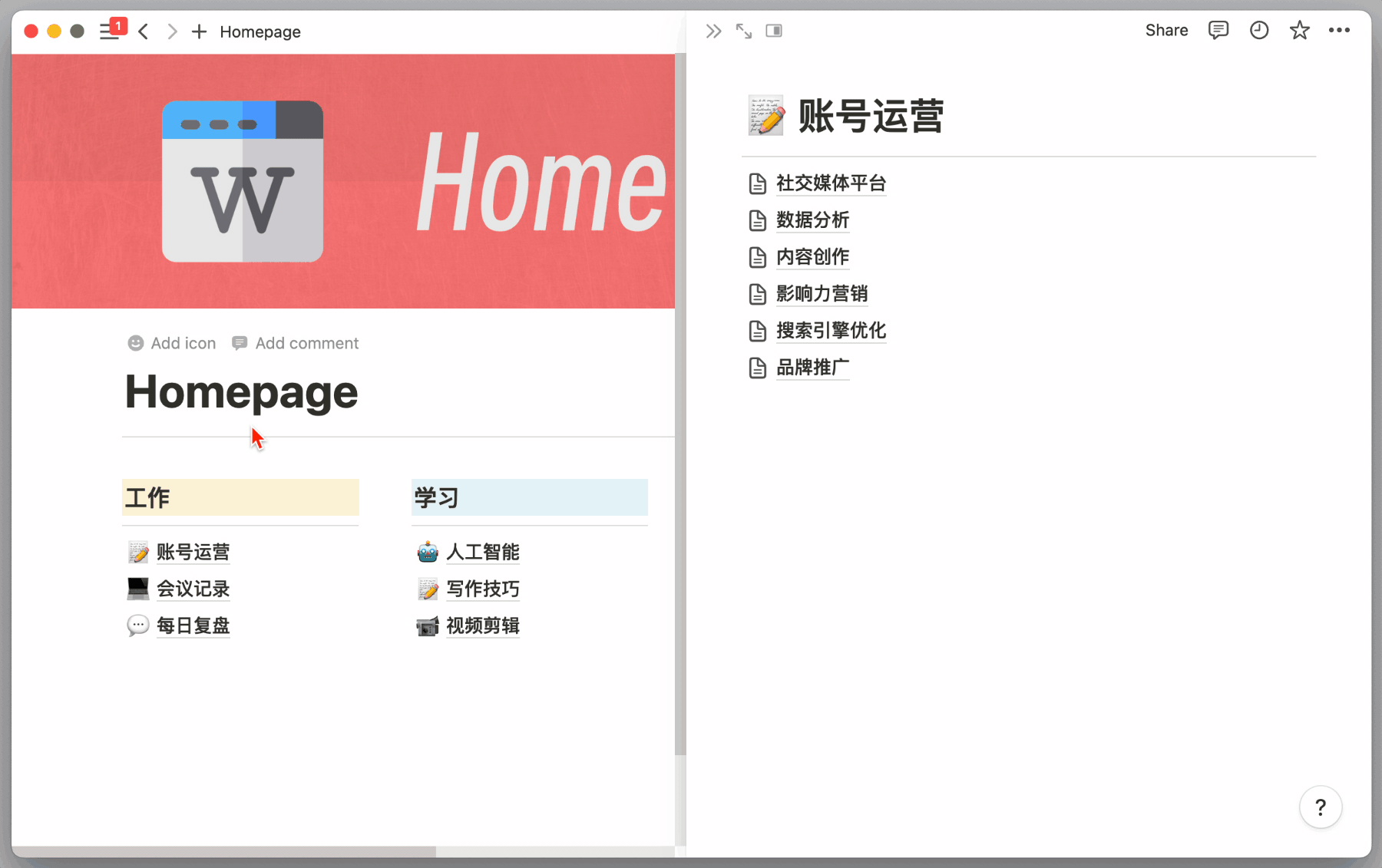Screen dimensions: 1382x868
Task: Go back with the left arrow
Action: [144, 31]
